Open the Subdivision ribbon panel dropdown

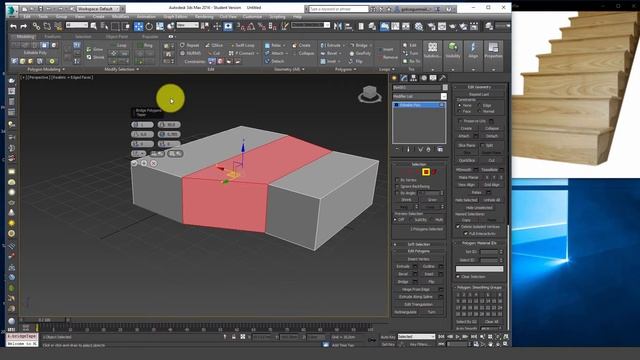433,70
